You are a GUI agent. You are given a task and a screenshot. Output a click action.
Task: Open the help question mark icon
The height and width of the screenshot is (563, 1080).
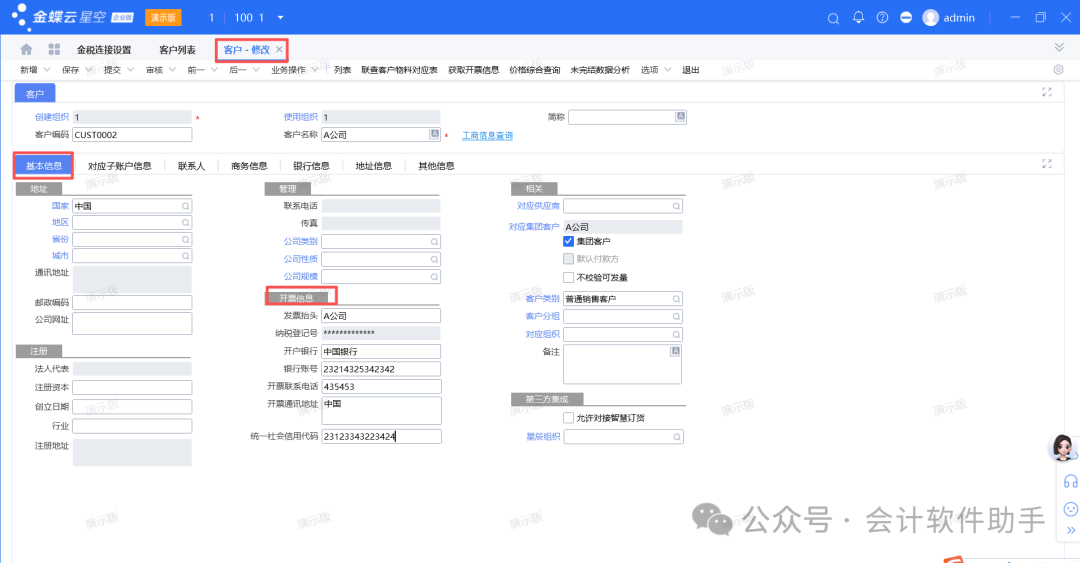pos(882,18)
